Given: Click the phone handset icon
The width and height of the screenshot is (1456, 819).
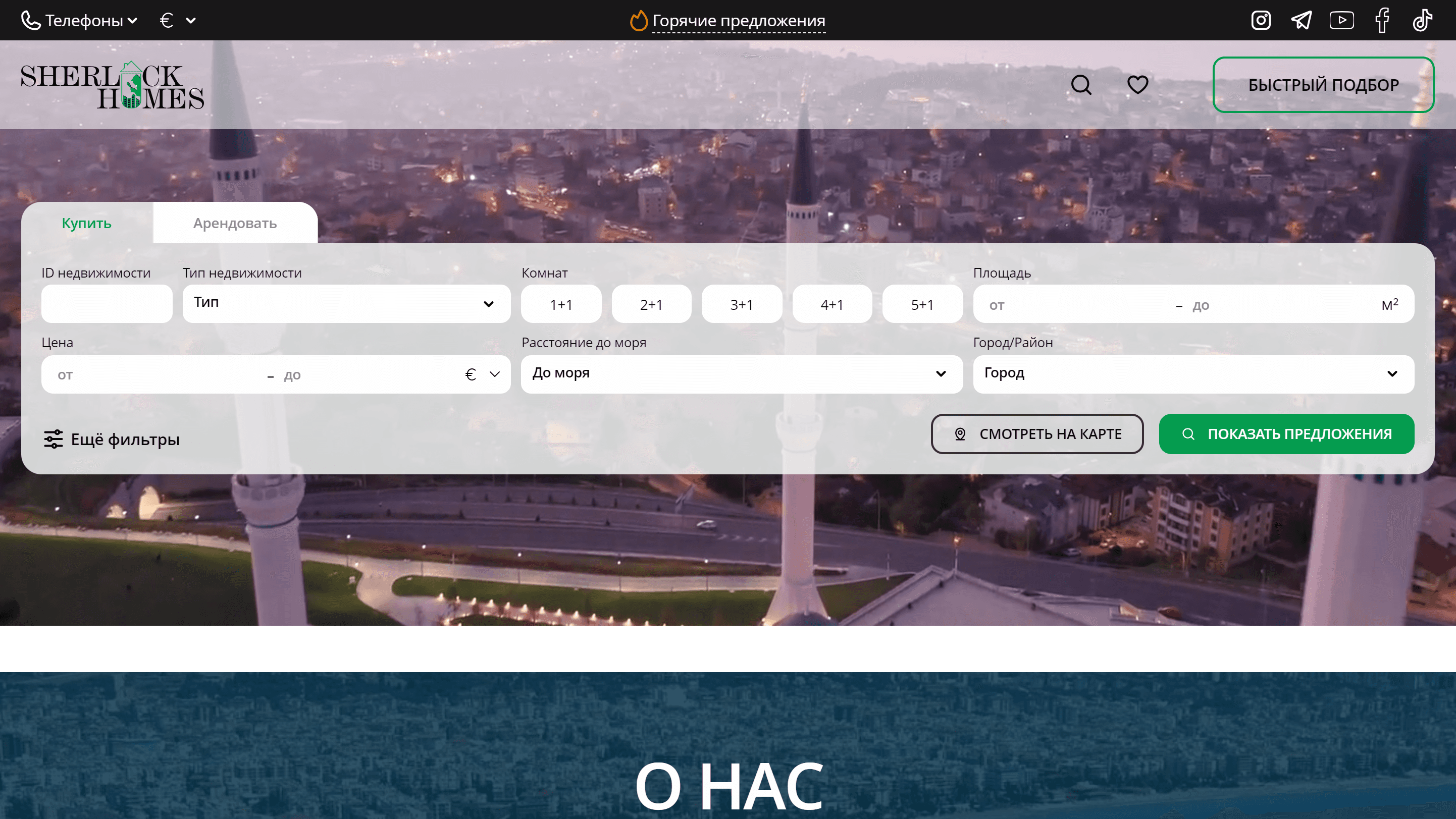Looking at the screenshot, I should [x=30, y=20].
